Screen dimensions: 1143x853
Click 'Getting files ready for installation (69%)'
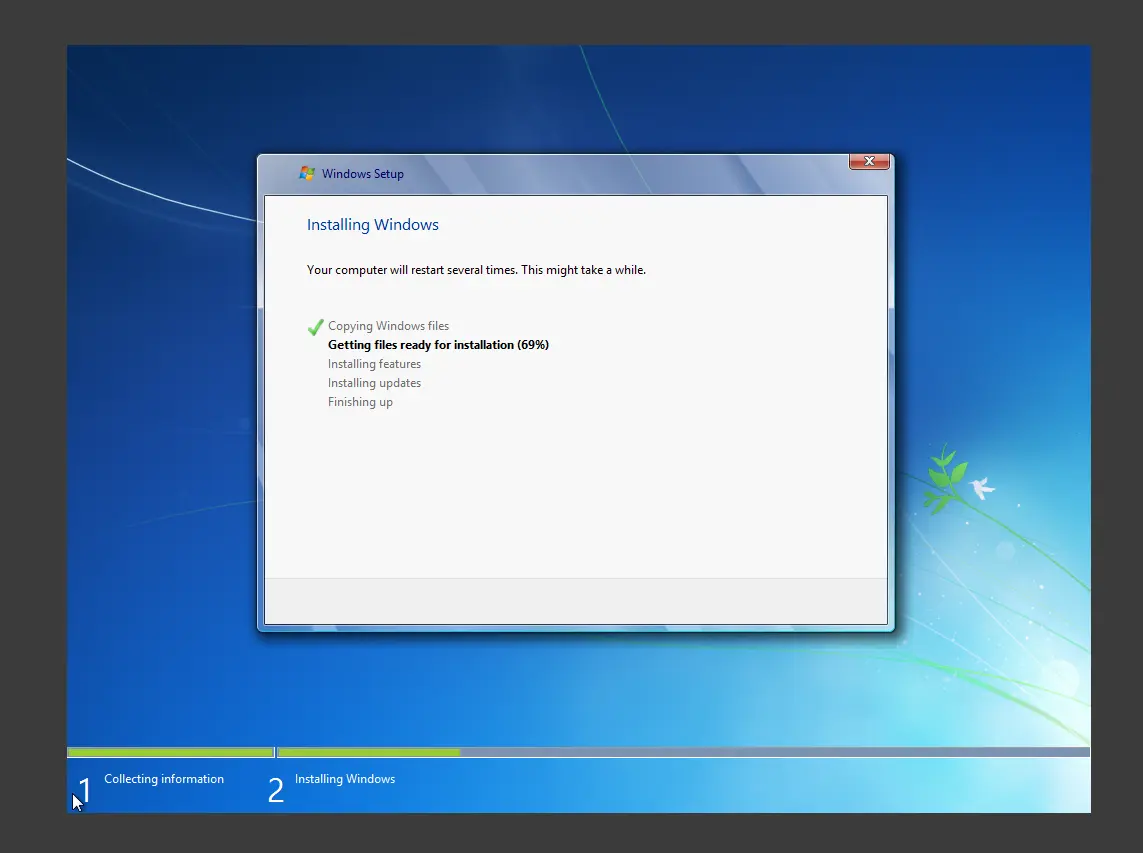[x=438, y=345]
